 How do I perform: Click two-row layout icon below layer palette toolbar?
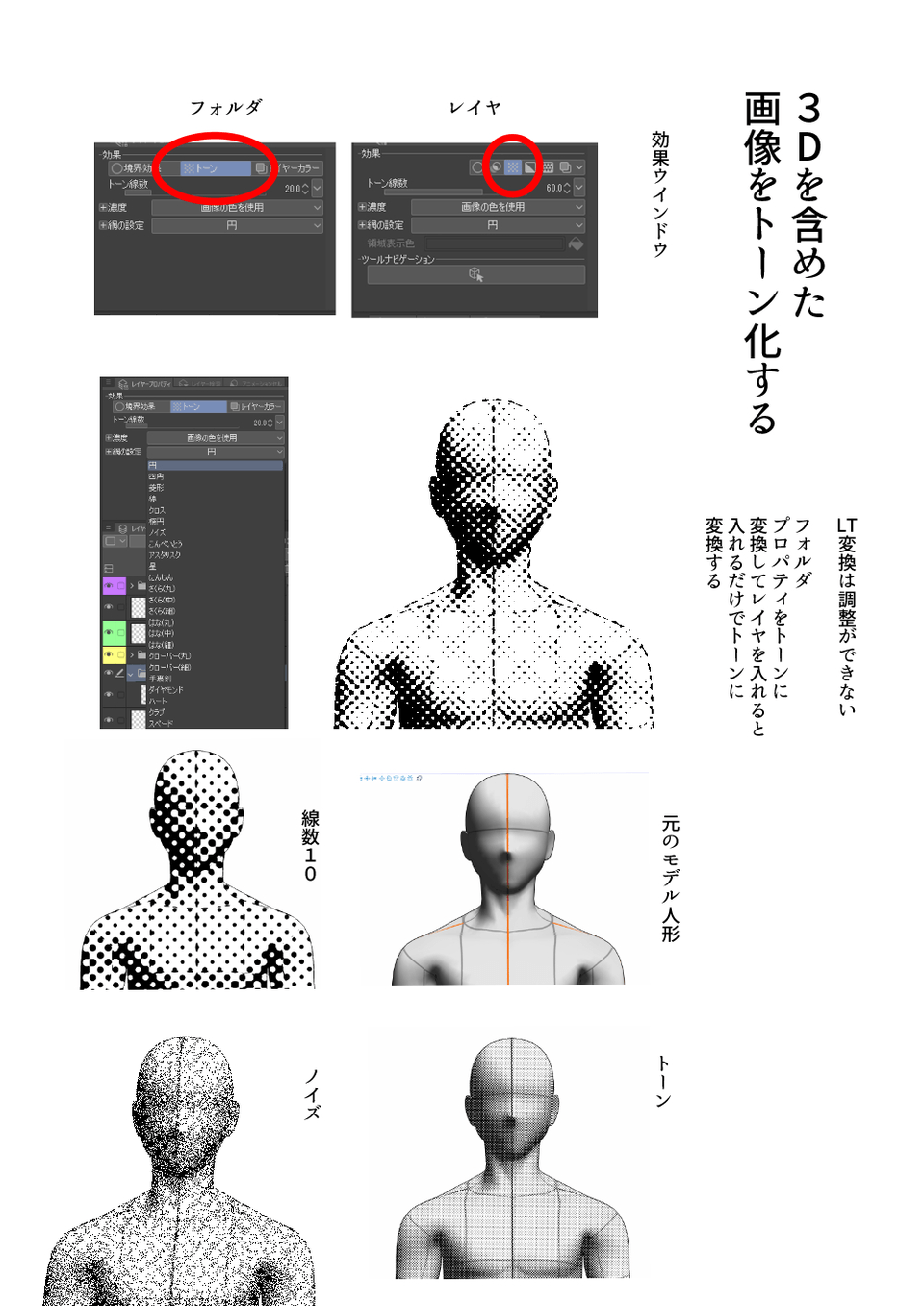pyautogui.click(x=108, y=569)
